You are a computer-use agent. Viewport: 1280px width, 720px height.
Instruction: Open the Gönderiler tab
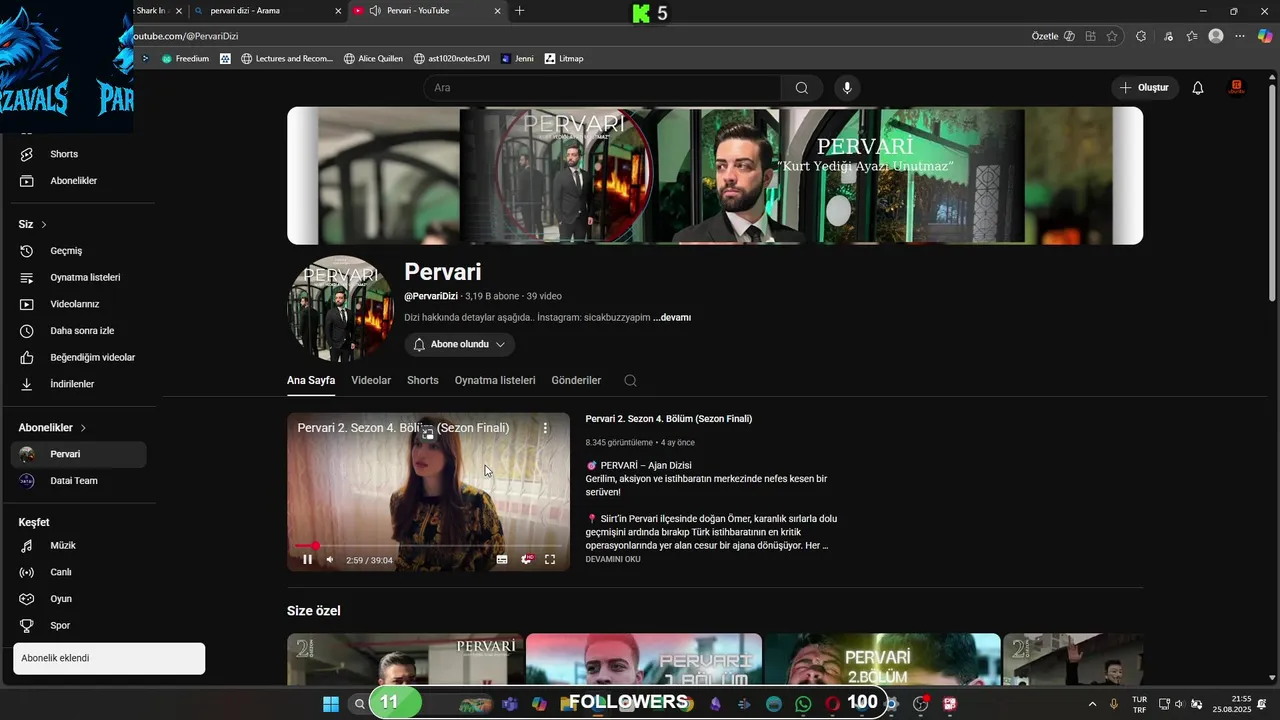pos(576,380)
